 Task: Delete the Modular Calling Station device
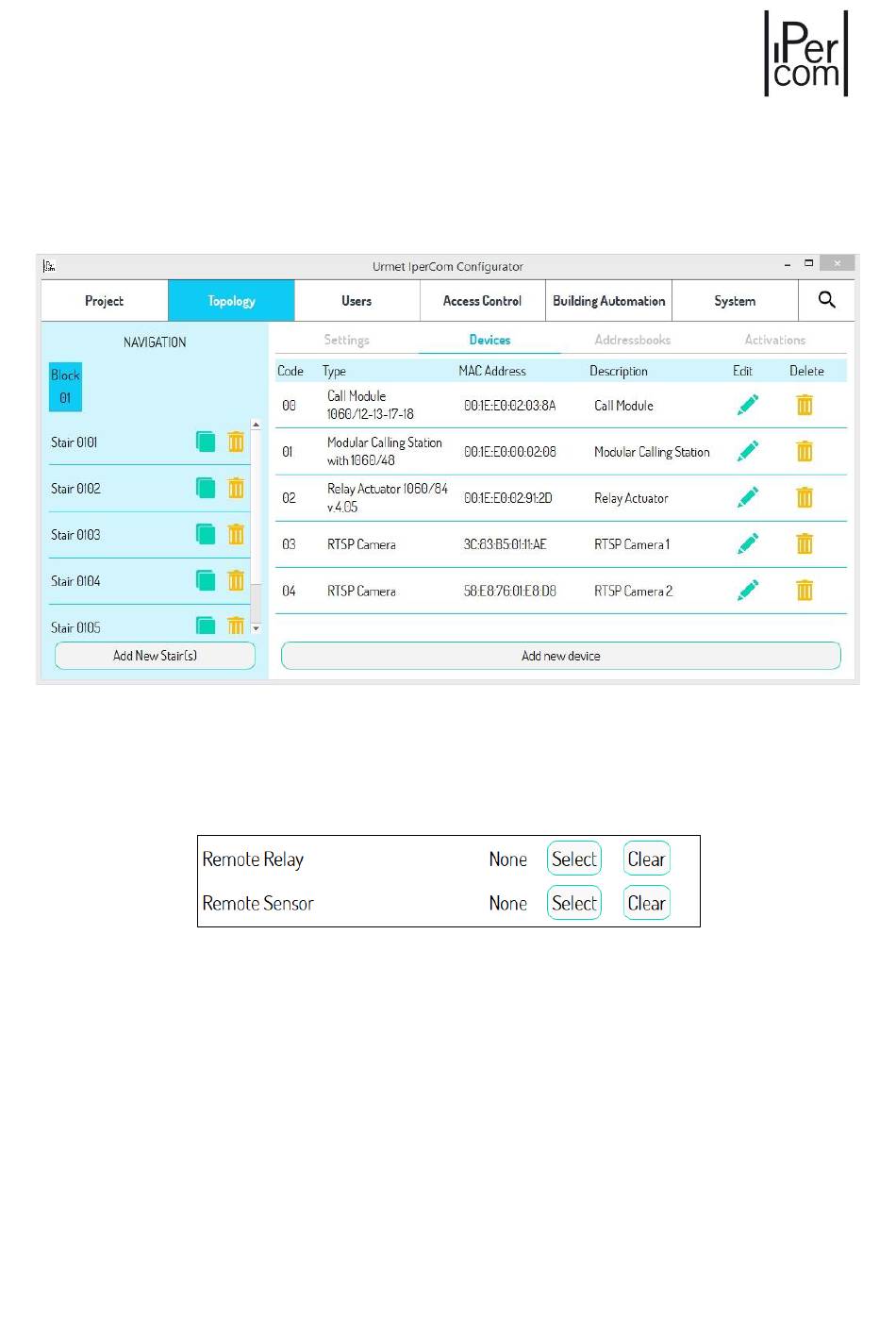pos(805,451)
